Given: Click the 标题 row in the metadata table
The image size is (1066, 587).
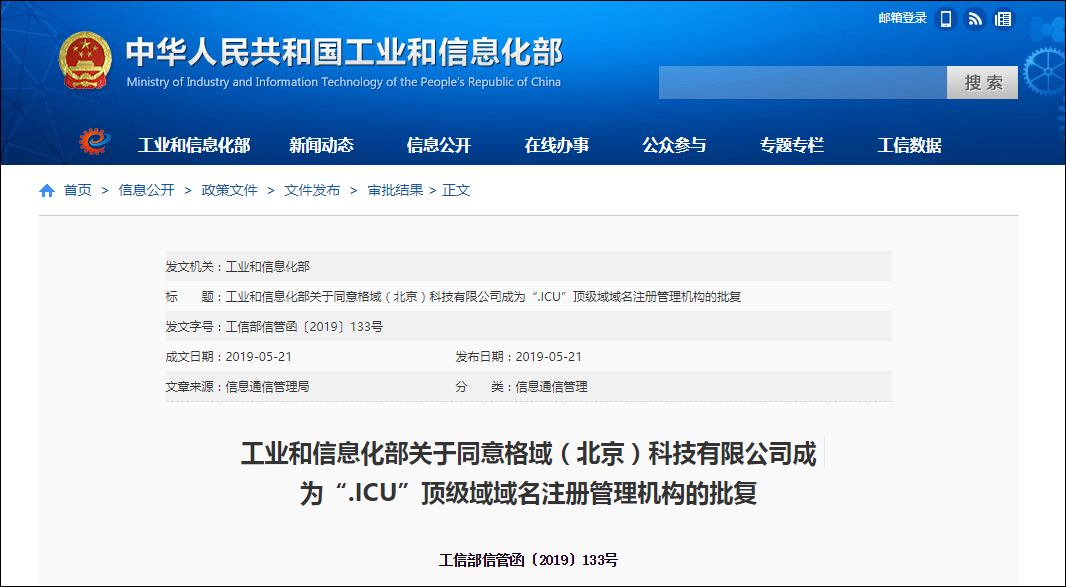Looking at the screenshot, I should pos(528,297).
